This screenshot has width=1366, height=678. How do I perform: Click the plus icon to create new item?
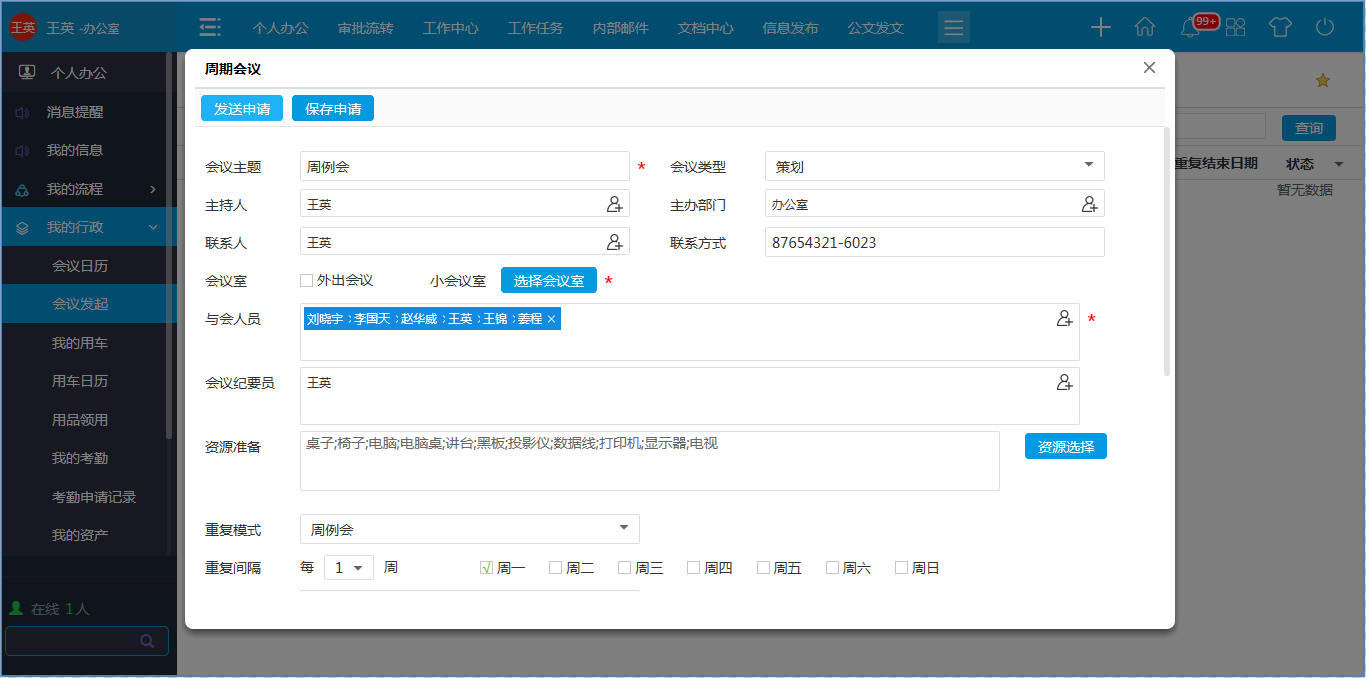tap(1100, 28)
